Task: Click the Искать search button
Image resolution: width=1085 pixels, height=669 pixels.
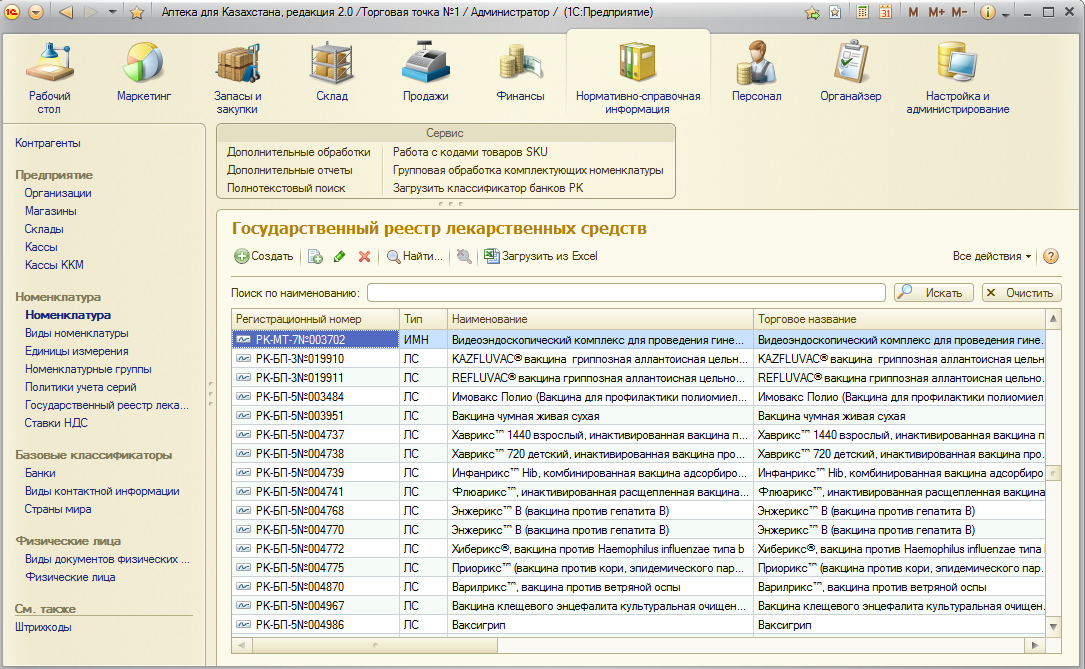Action: coord(934,292)
